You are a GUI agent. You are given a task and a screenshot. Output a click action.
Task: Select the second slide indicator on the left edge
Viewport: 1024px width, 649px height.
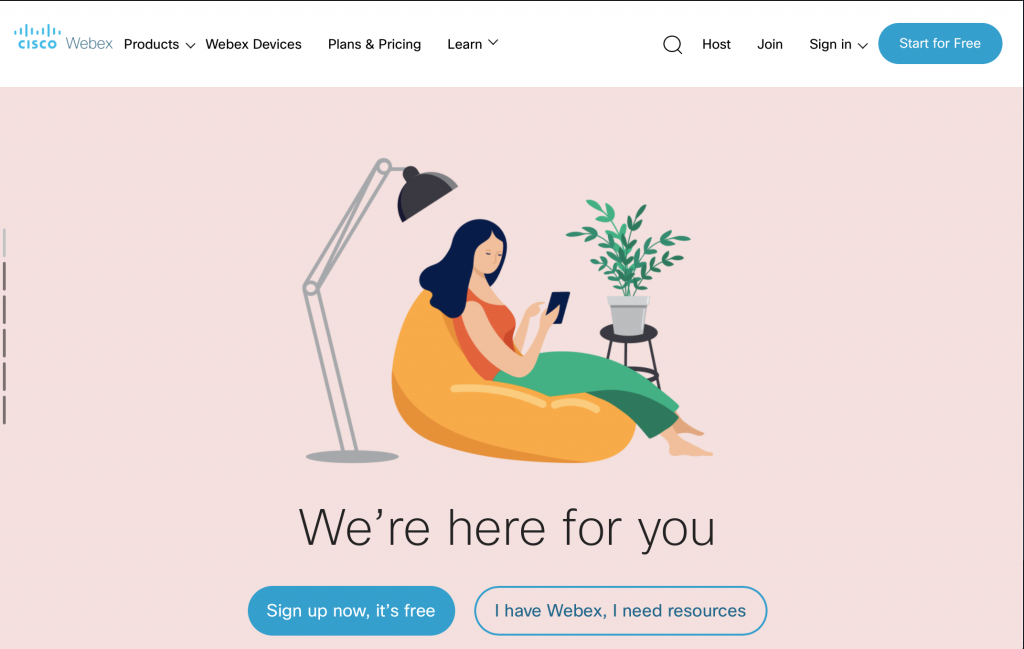5,276
